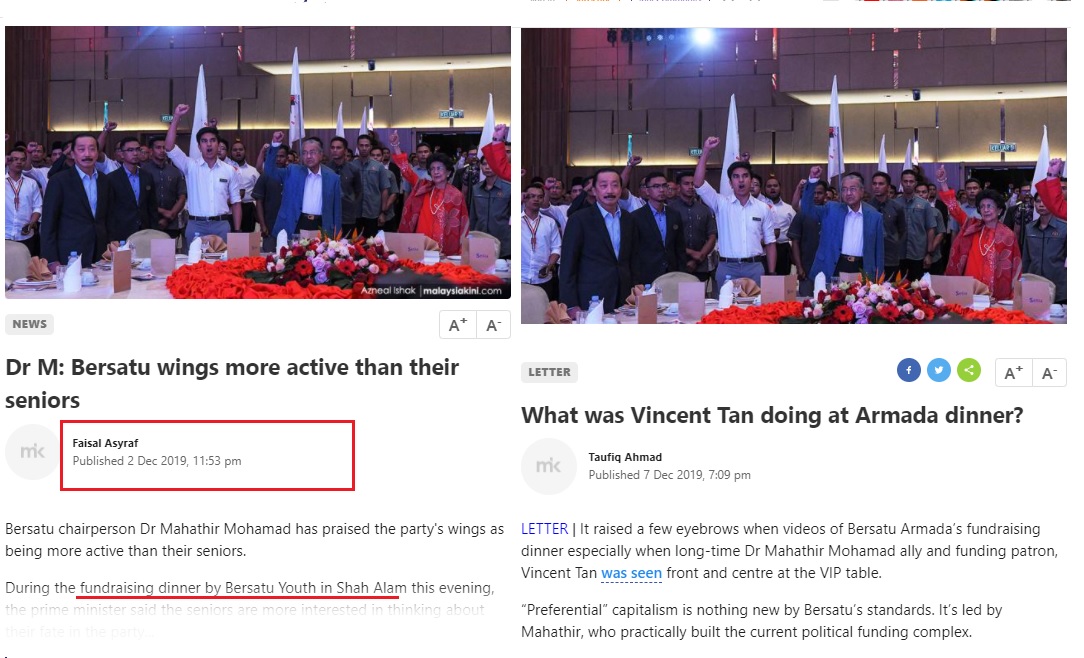Open author Faisal Asyraf's page
This screenshot has width=1084, height=658.
(x=105, y=443)
